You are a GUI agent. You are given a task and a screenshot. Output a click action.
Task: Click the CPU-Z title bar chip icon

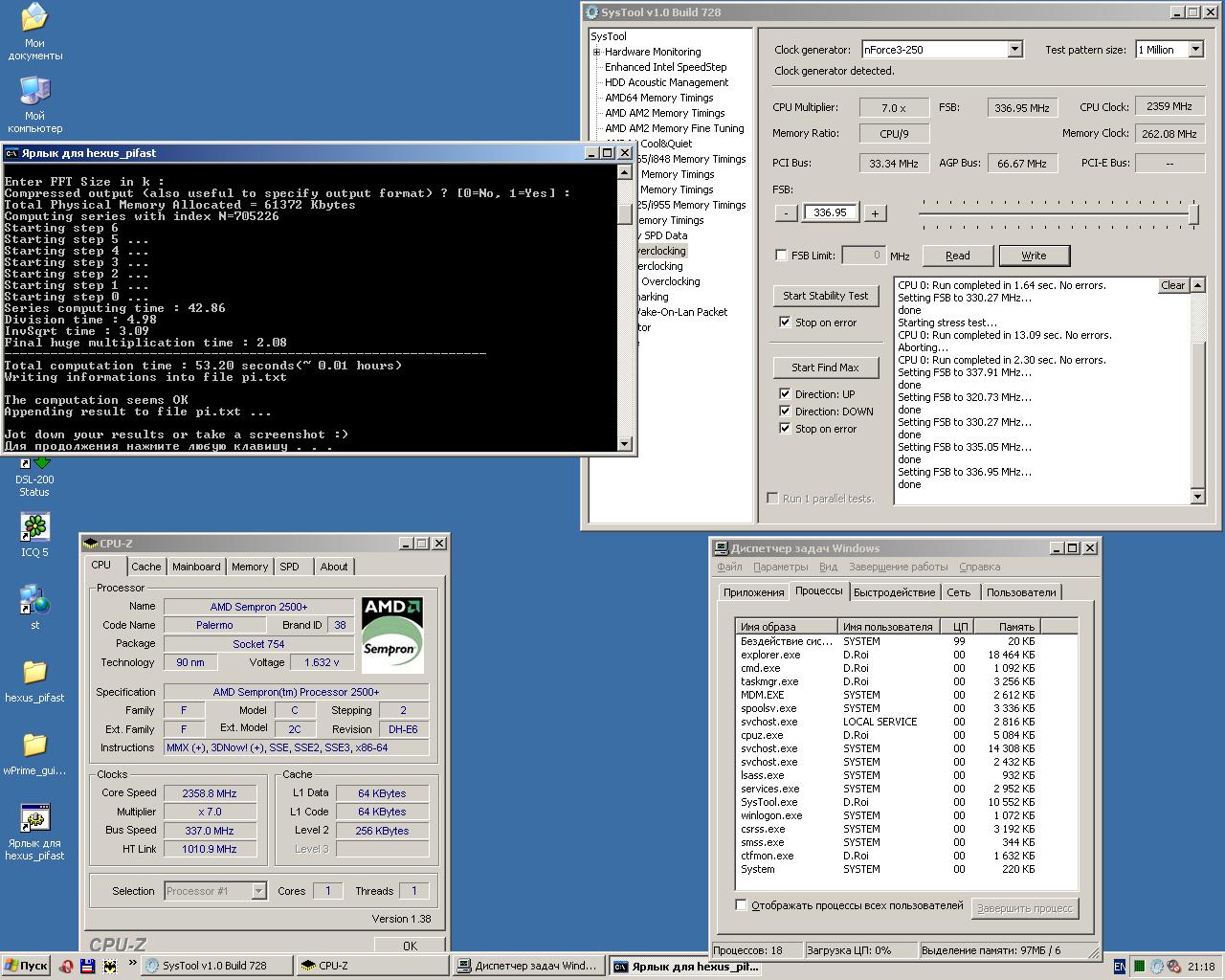coord(91,544)
